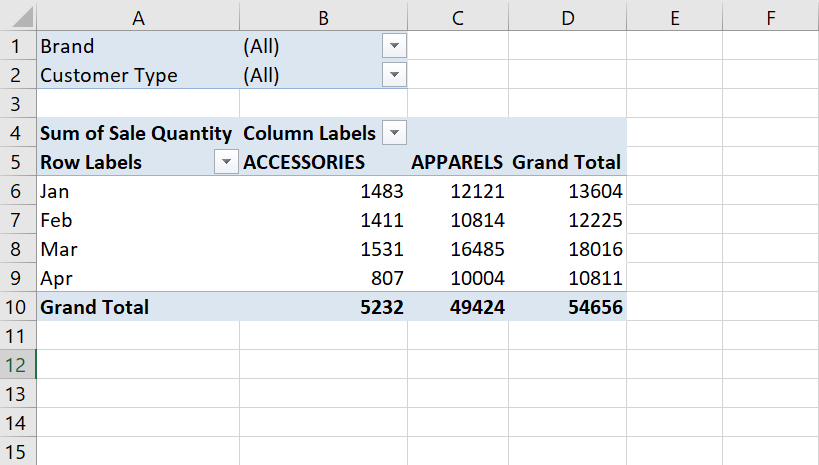
Task: Select column C header
Action: [x=458, y=18]
